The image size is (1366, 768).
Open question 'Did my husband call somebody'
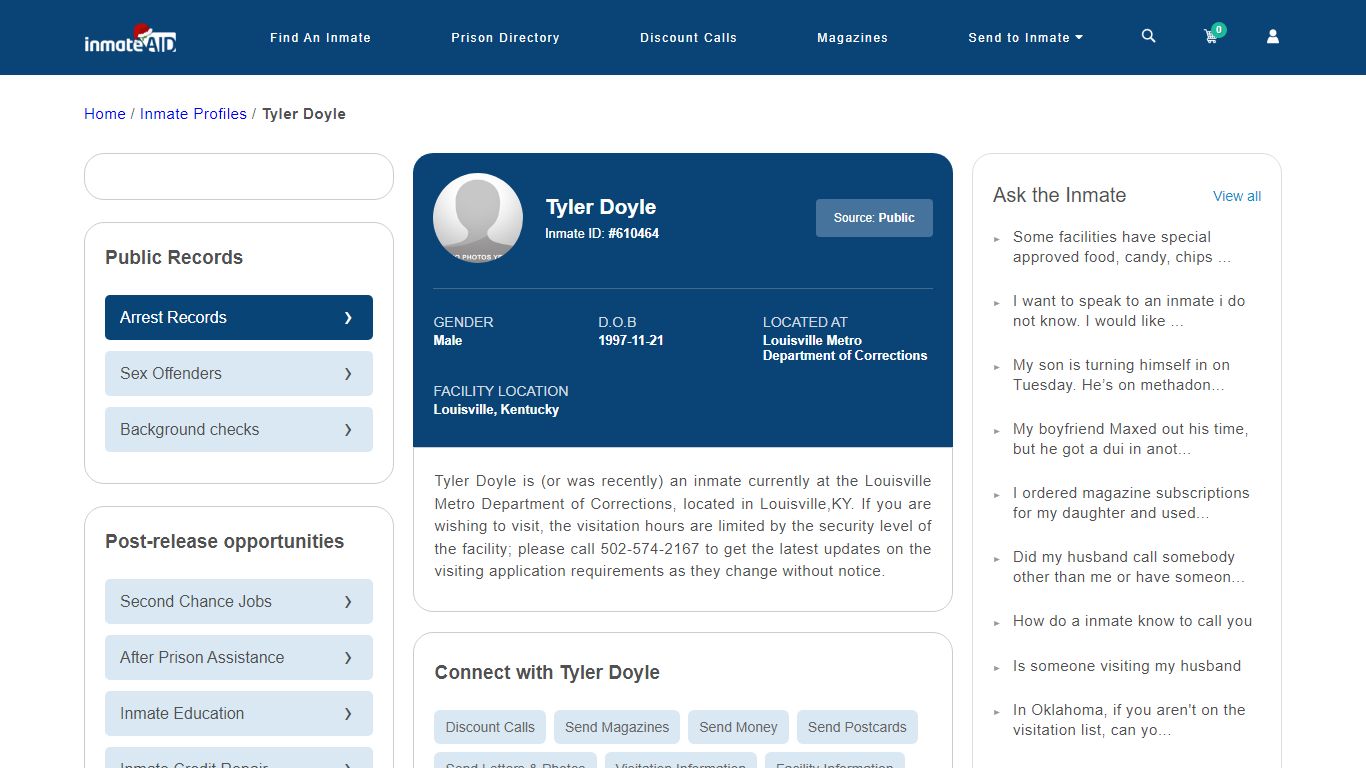point(1129,567)
